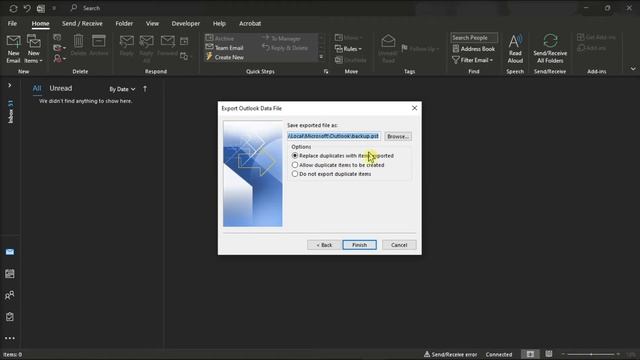
Task: Open People from the navigation bar
Action: (10, 295)
